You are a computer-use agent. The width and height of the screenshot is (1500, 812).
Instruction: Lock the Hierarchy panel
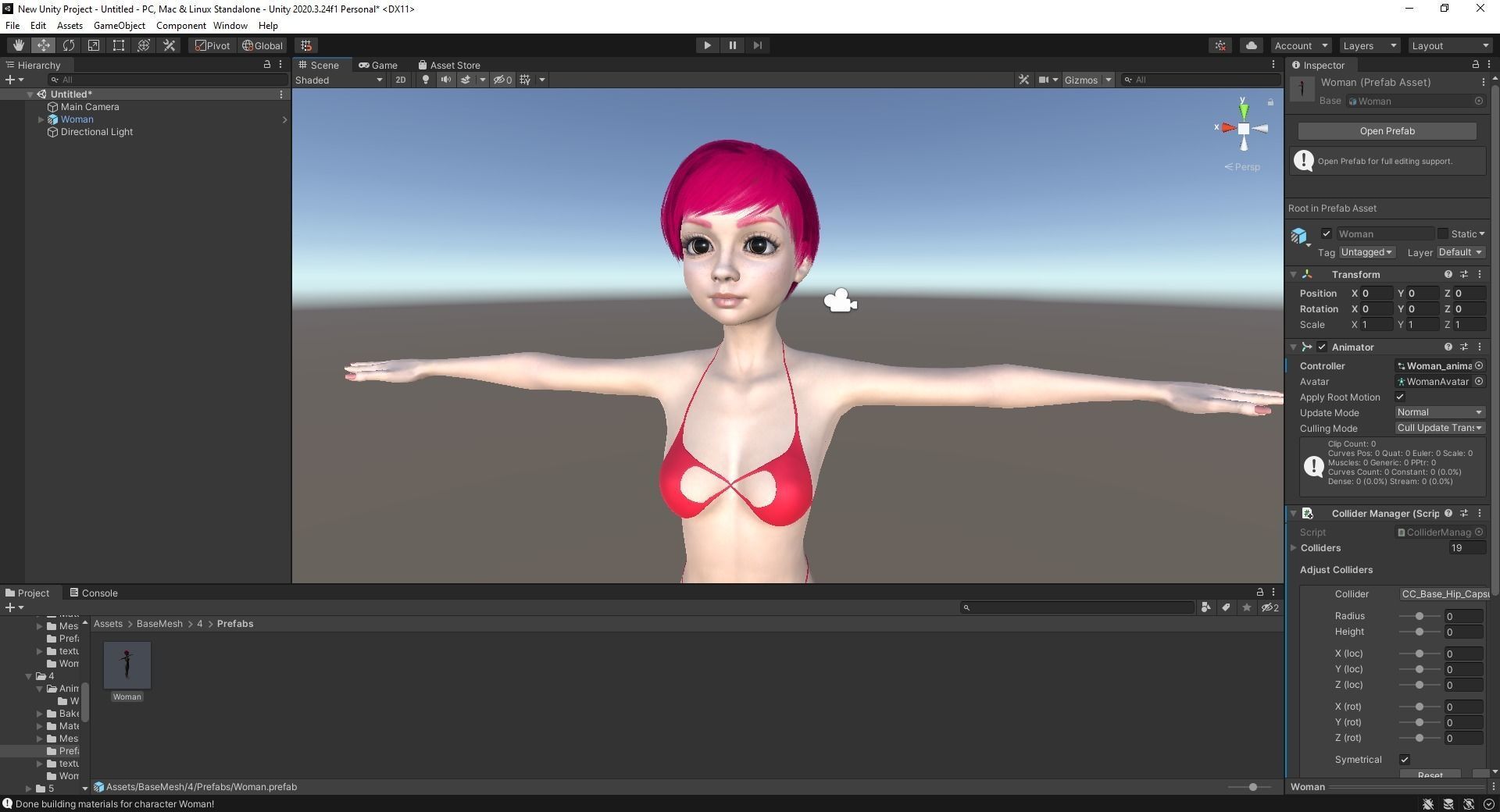(266, 65)
